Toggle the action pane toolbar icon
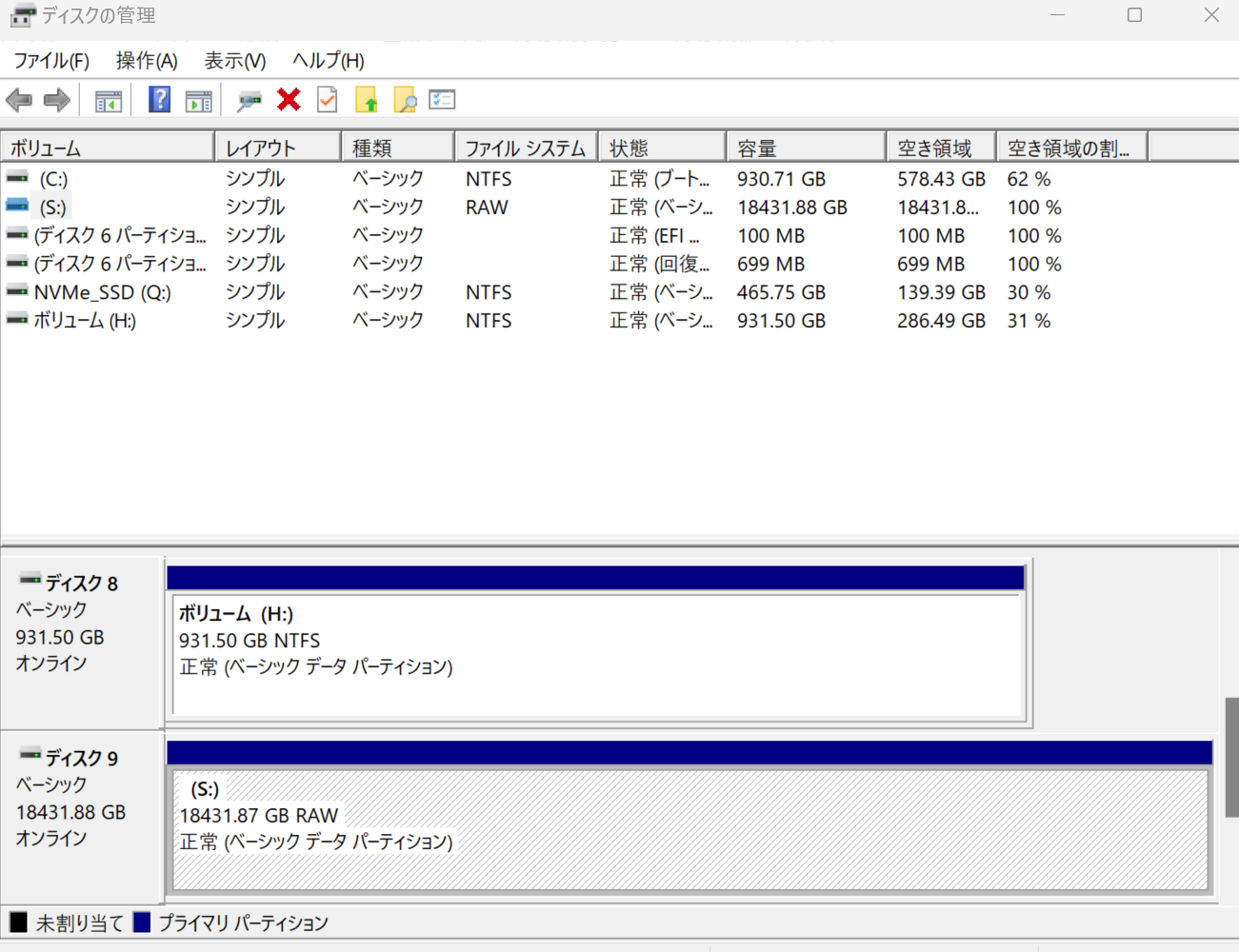The image size is (1239, 952). pos(199,100)
